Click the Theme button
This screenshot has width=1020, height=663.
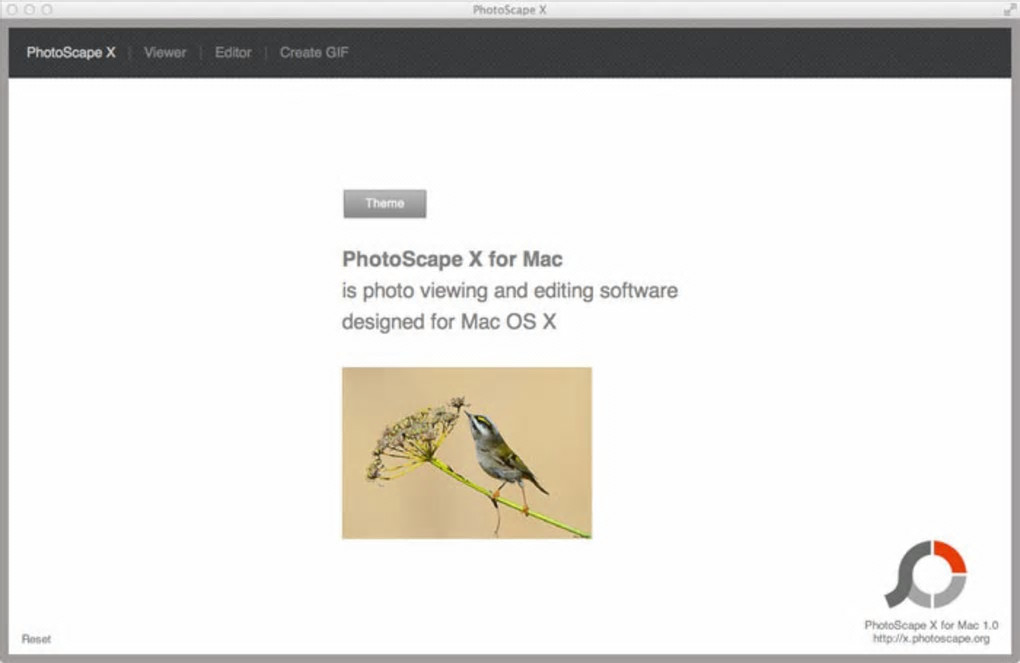pos(384,204)
